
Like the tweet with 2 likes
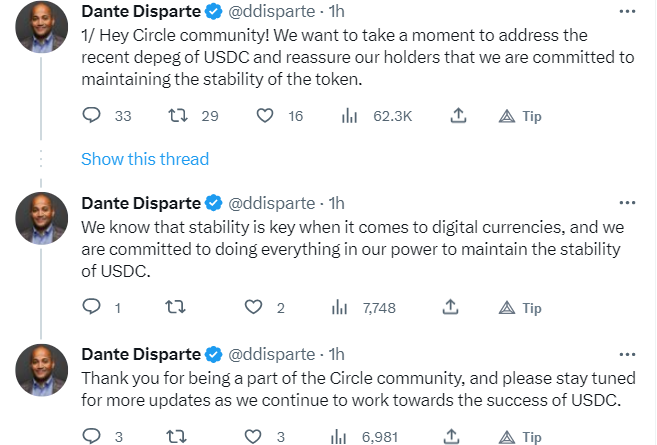254,308
